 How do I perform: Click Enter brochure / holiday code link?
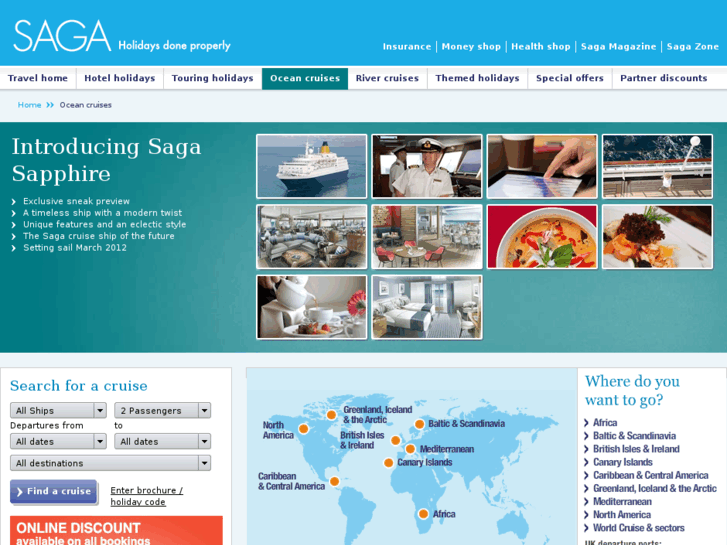coord(147,496)
